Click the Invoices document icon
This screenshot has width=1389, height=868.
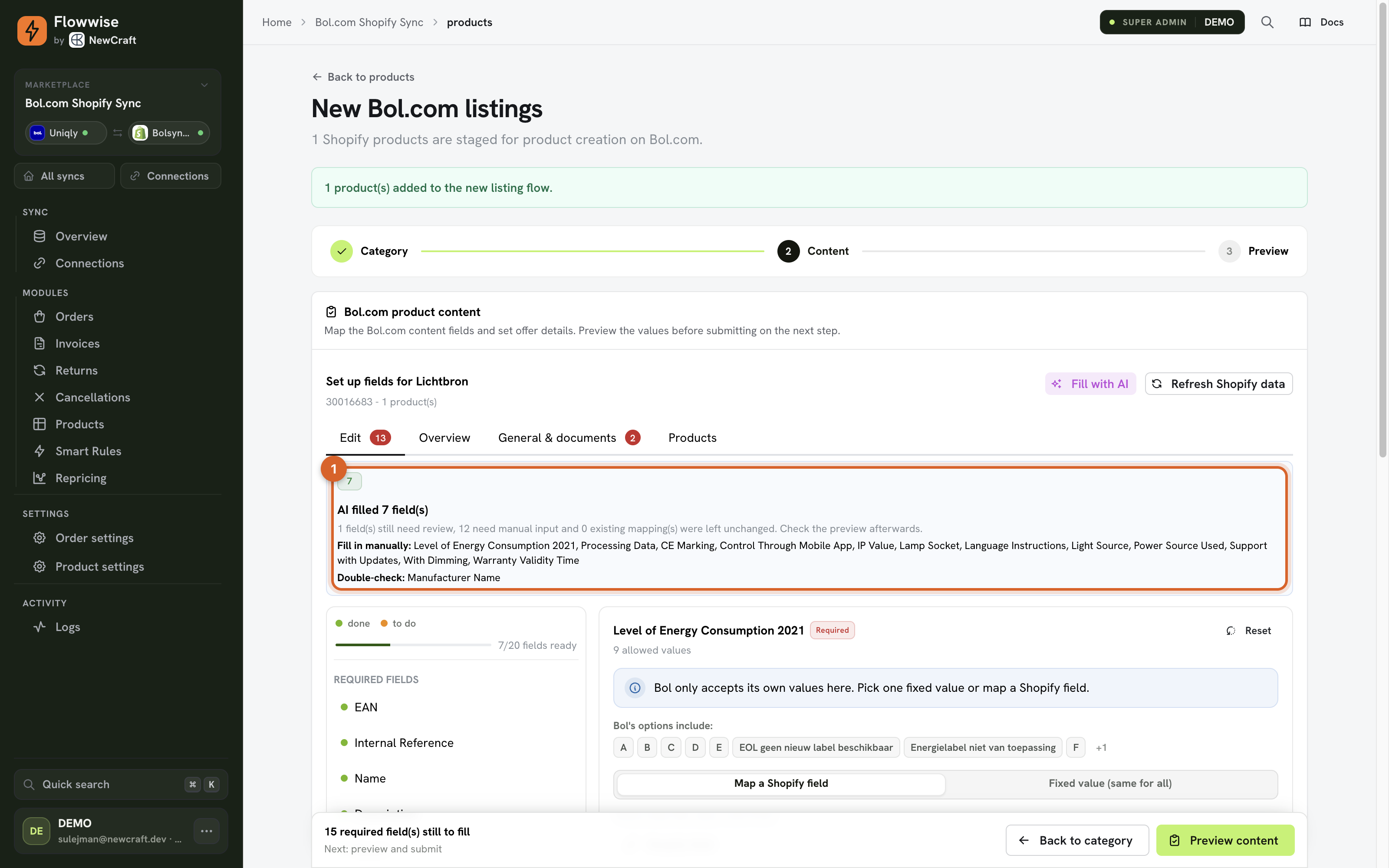[x=39, y=343]
